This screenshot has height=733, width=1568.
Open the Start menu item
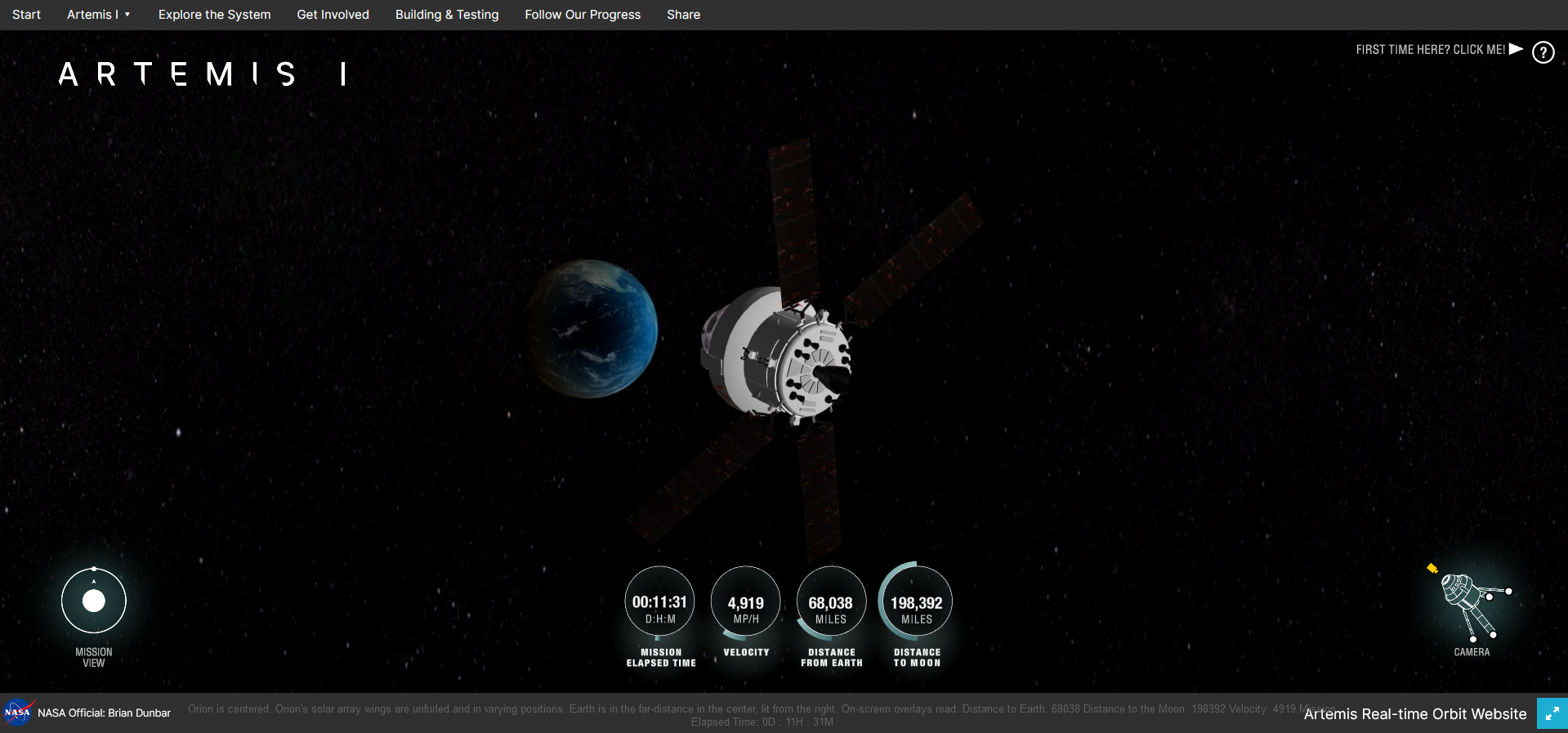point(26,15)
